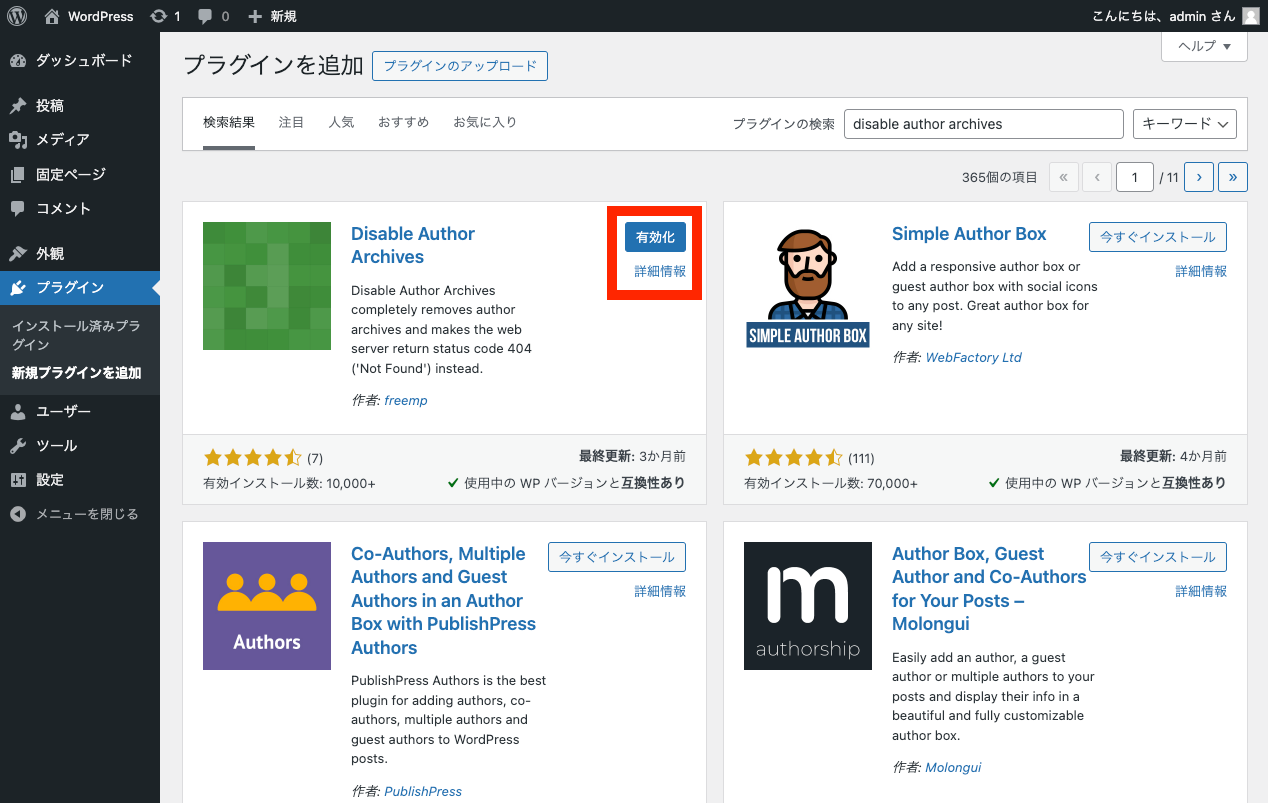Switch to the お気に入り tab
Viewport: 1268px width, 803px height.
[485, 123]
